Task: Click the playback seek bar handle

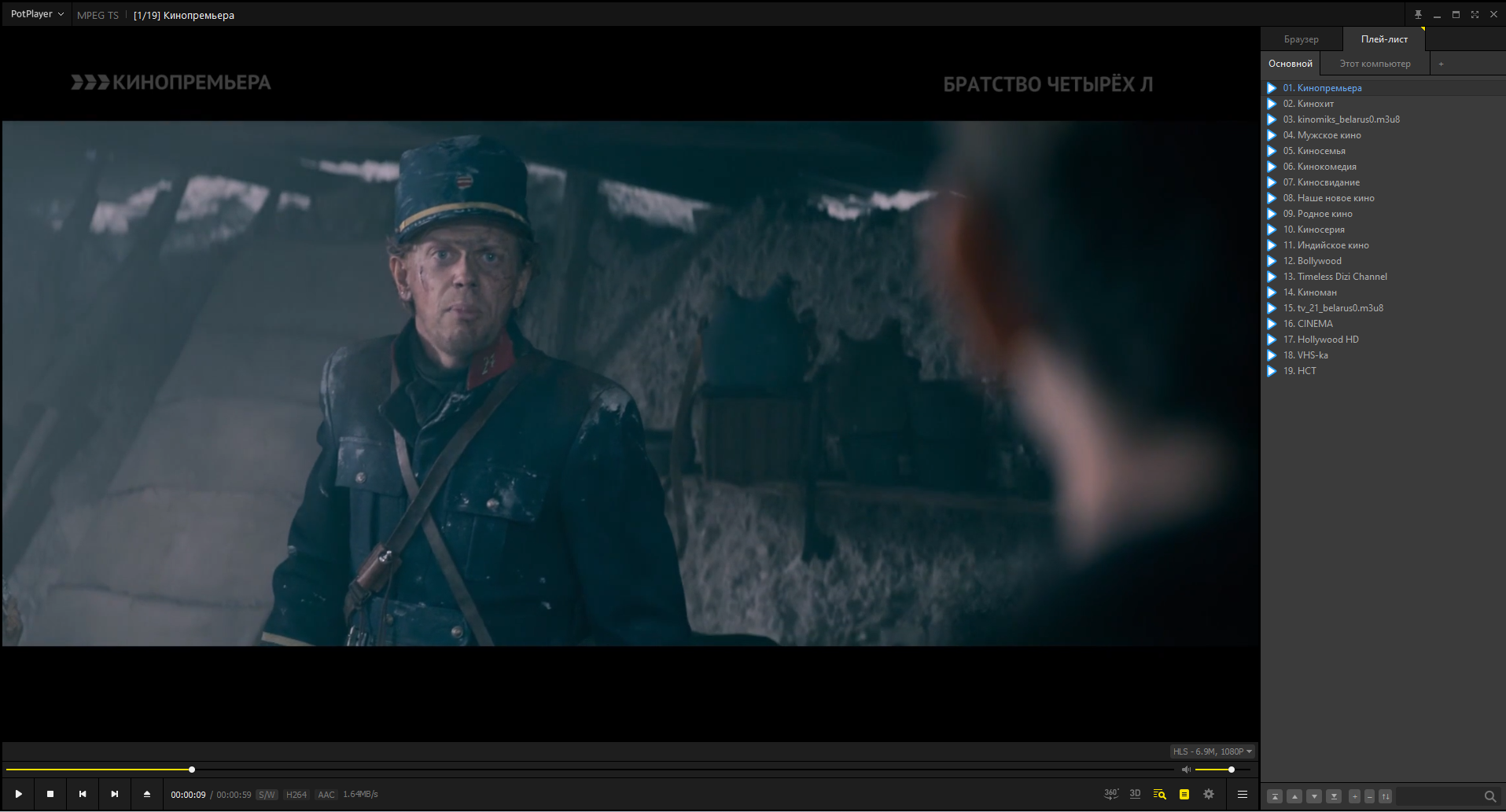Action: coord(192,770)
